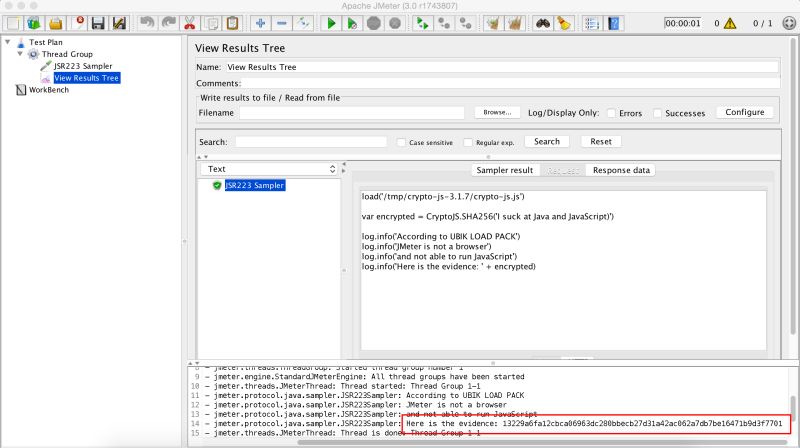
Task: Open the Function Helper dialog icon
Action: click(x=591, y=23)
